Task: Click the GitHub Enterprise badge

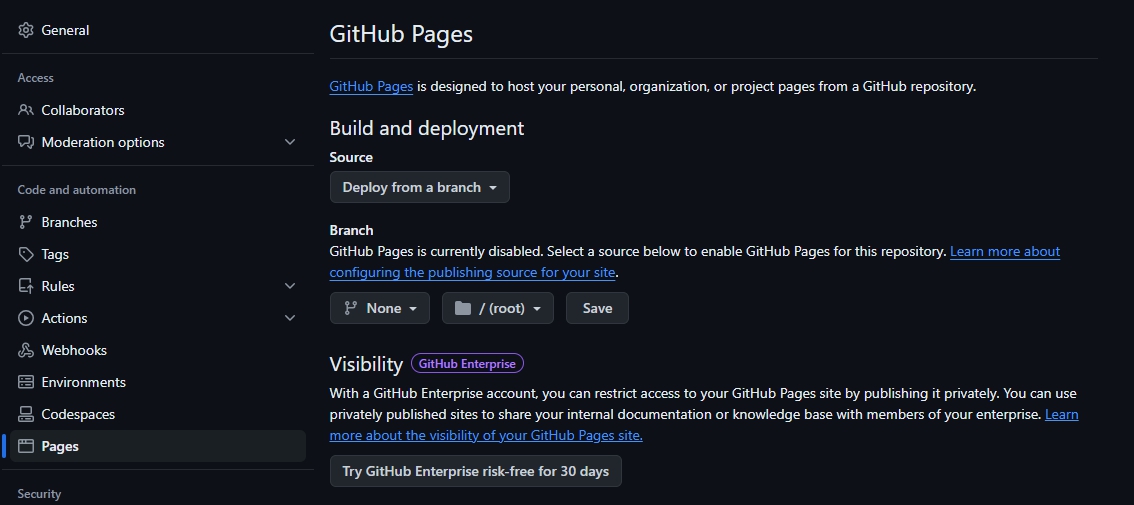Action: click(467, 363)
